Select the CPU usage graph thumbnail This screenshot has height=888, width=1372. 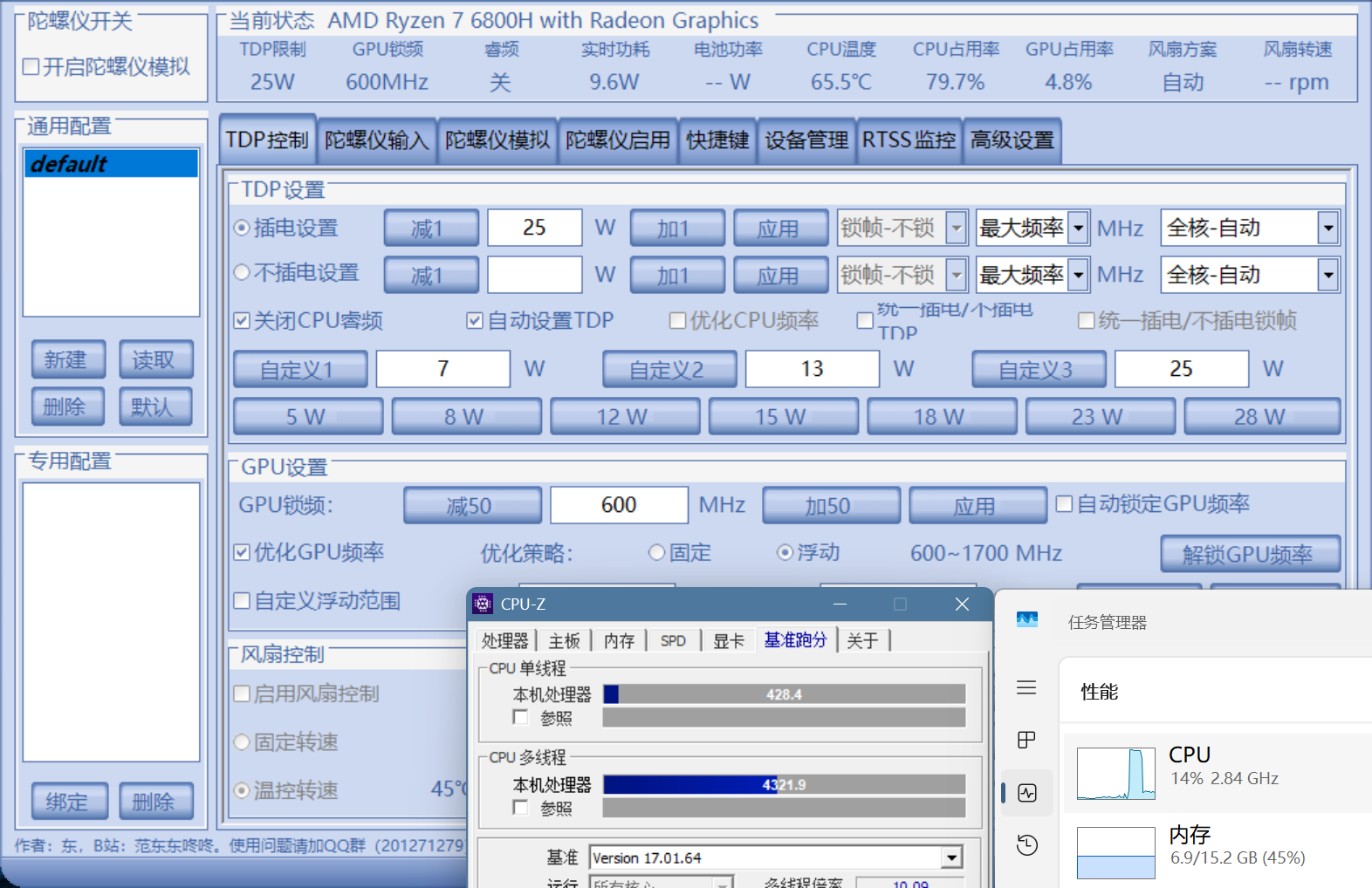point(1116,774)
